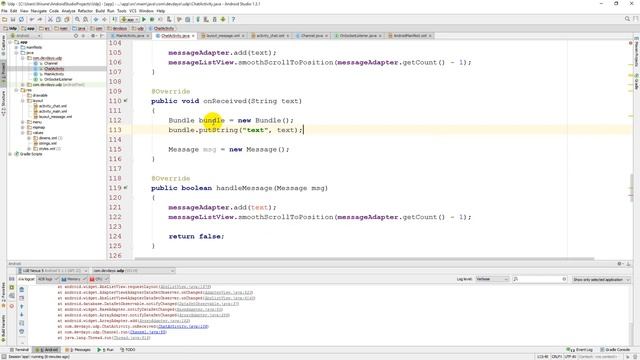The width and height of the screenshot is (640, 360).
Task: Open the Structure side tool window
Action: click(x=3, y=104)
